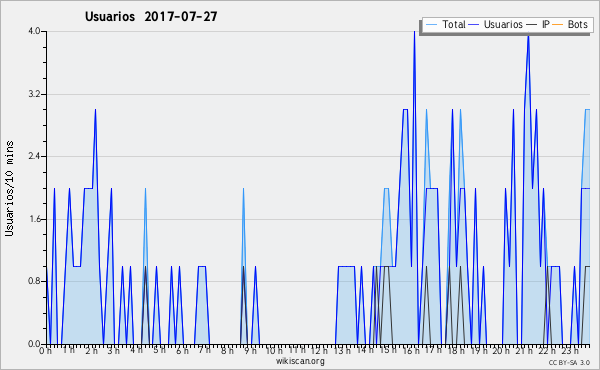Click the '21 h' x-axis label
This screenshot has height=370, width=600.
coord(523,351)
